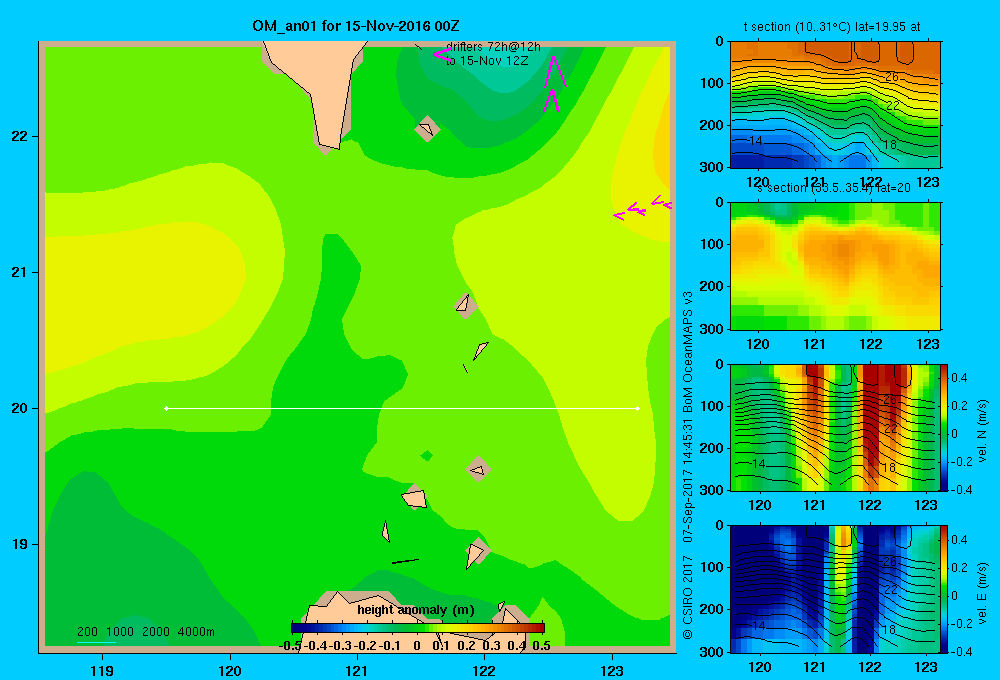Click latitude tick 20 on the main map

(x=20, y=408)
